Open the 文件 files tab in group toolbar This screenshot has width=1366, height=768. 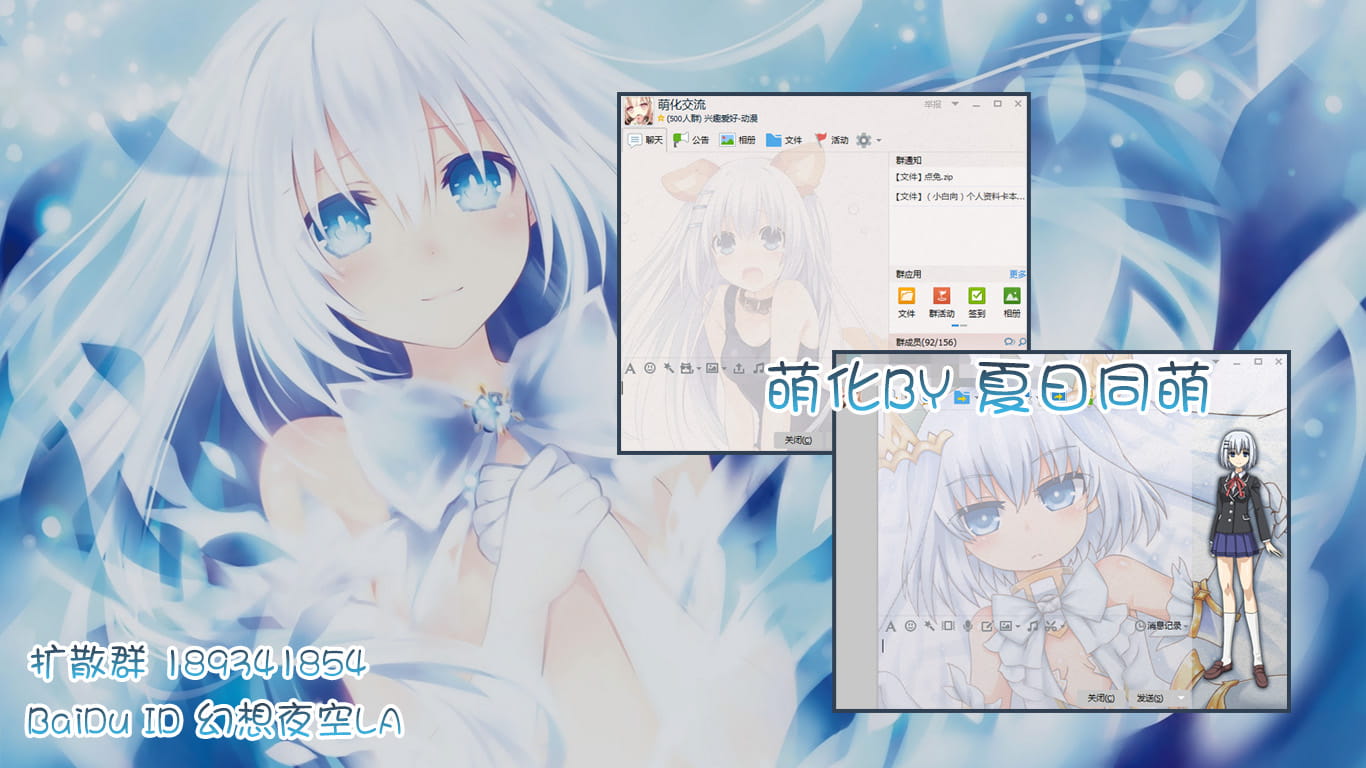tap(784, 140)
